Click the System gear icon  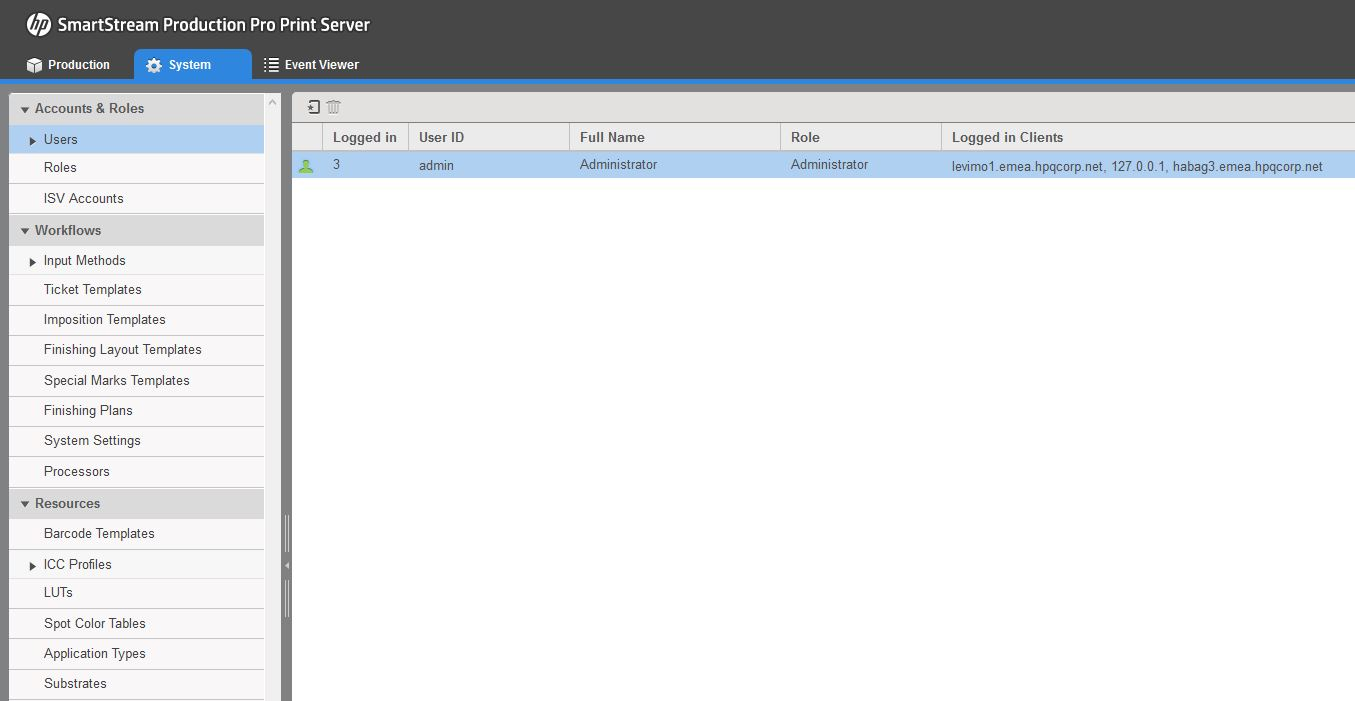pyautogui.click(x=154, y=64)
